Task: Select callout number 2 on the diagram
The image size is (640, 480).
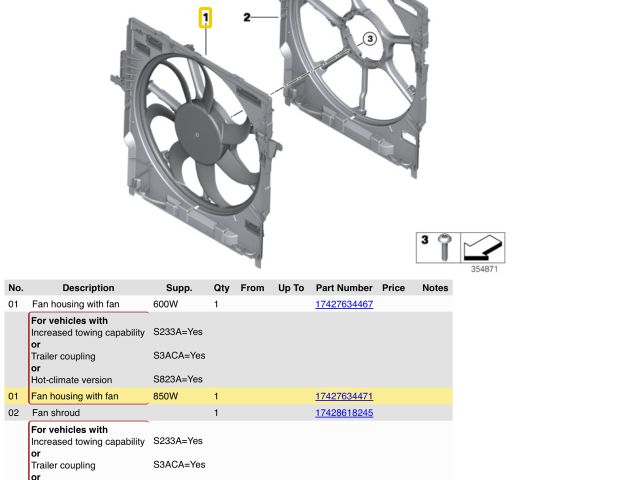Action: 247,17
